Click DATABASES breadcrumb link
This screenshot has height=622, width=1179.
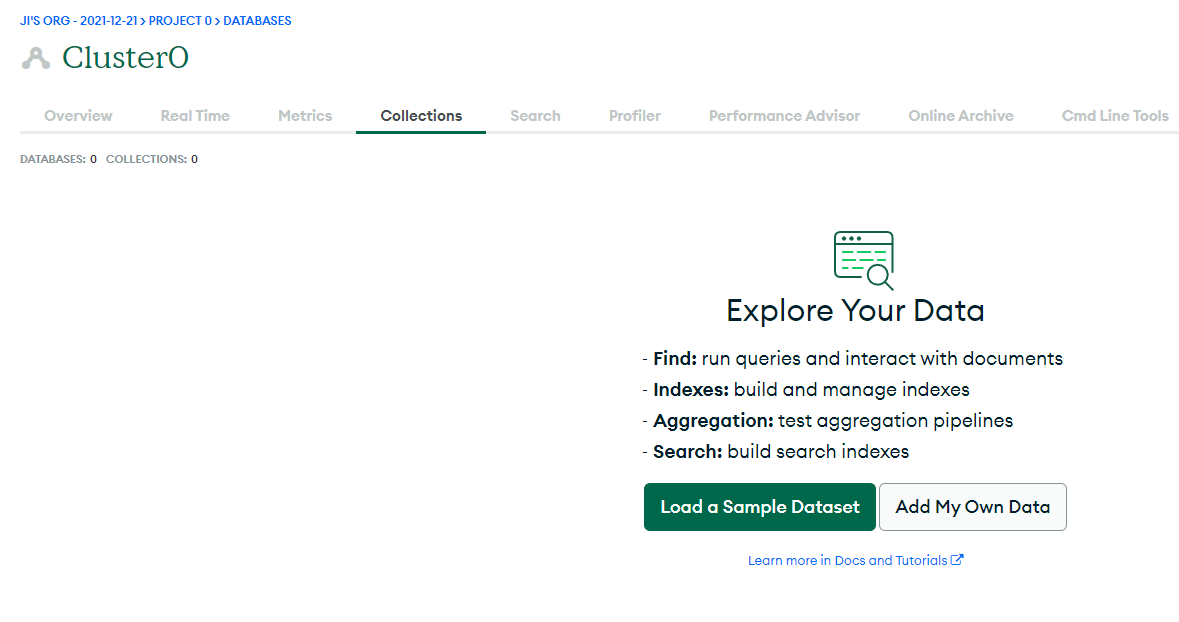click(257, 21)
